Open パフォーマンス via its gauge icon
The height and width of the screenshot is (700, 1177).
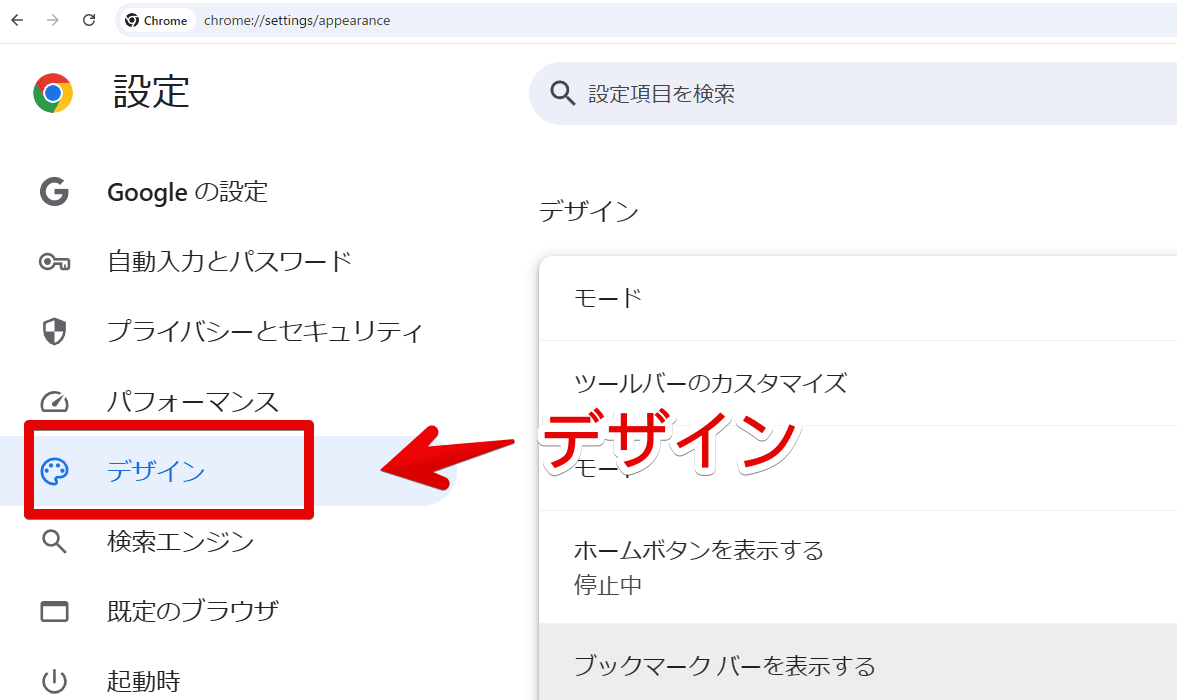click(x=54, y=402)
